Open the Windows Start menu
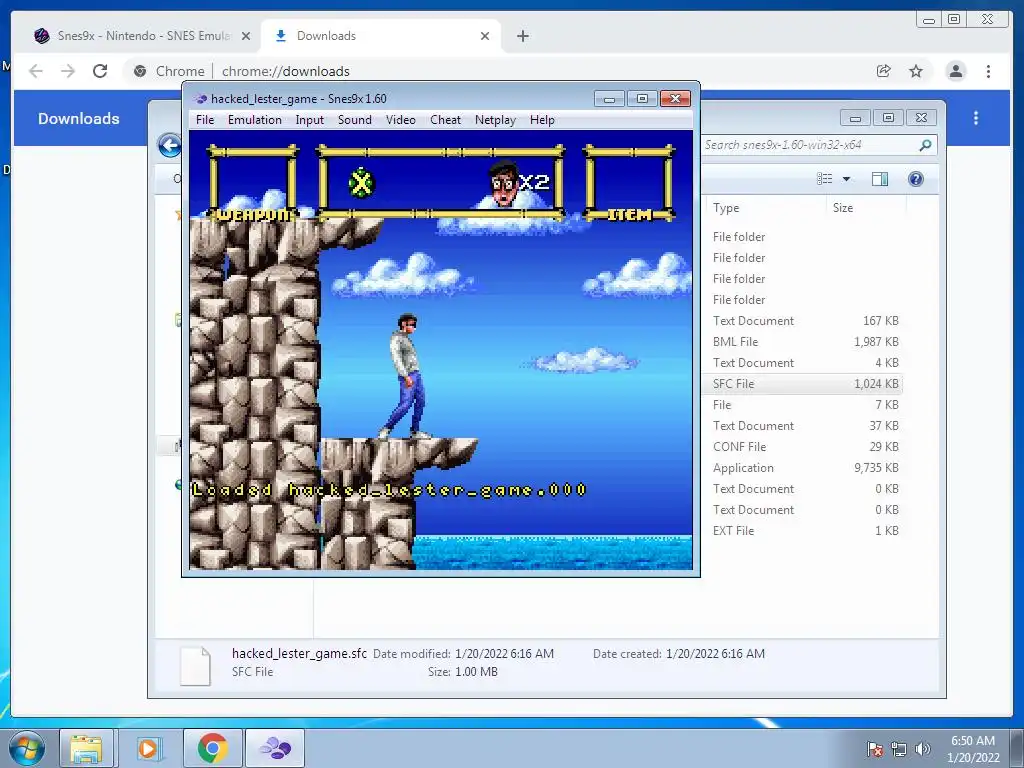The width and height of the screenshot is (1024, 768). (27, 748)
